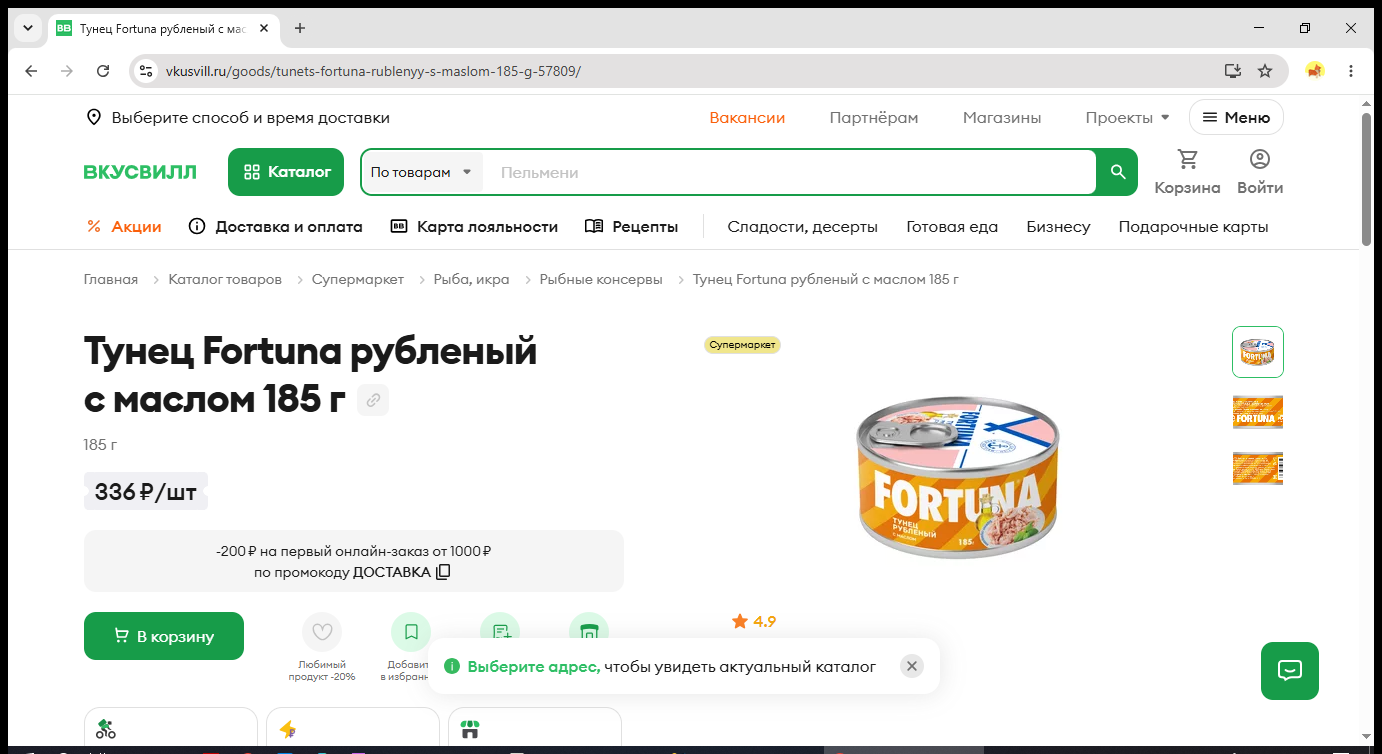1382x754 pixels.
Task: Click the ВкусВилл logo
Action: pos(140,172)
